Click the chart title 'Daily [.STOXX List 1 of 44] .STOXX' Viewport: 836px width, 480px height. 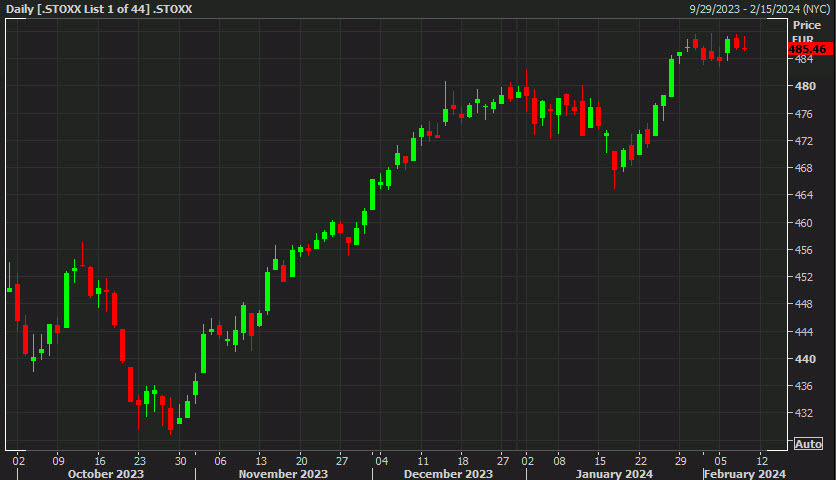[99, 9]
